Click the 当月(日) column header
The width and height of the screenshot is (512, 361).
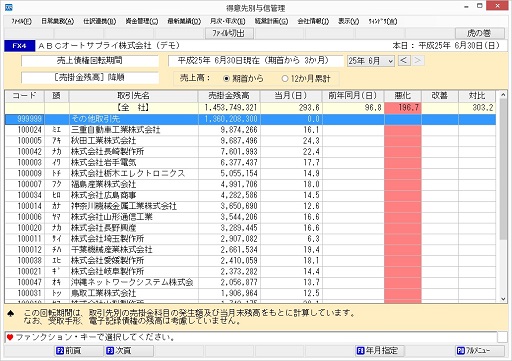point(291,96)
